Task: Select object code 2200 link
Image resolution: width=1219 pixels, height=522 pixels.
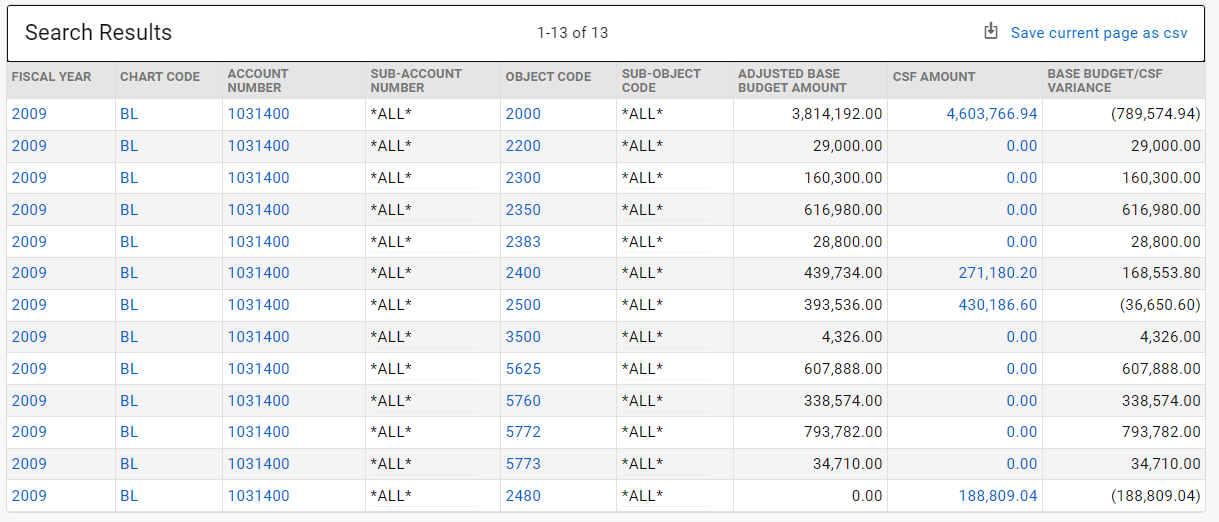Action: 523,146
